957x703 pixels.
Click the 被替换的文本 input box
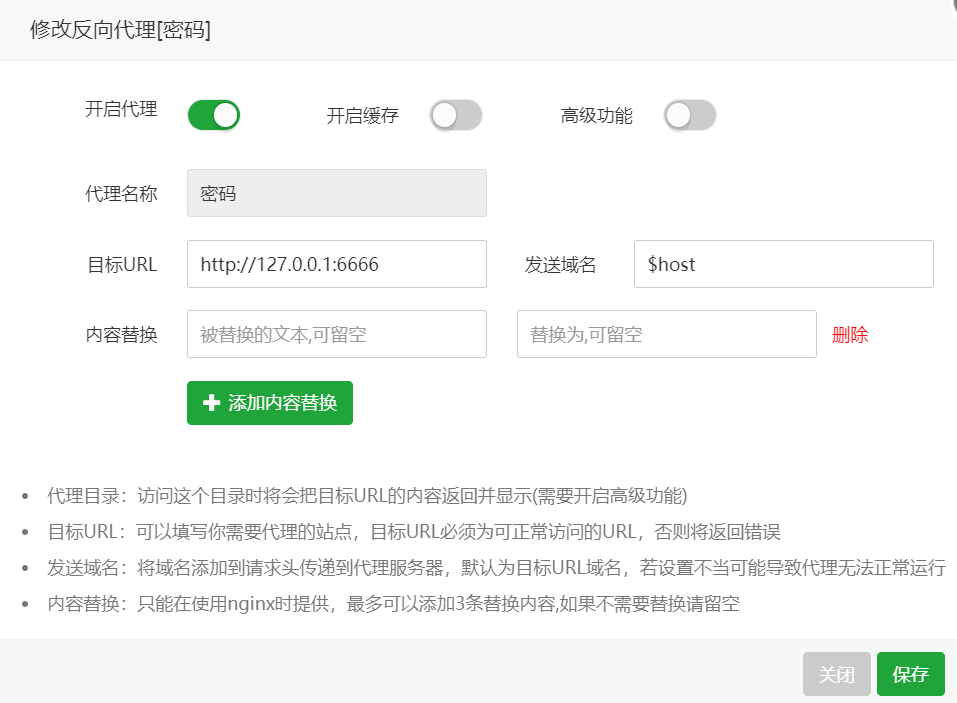336,334
